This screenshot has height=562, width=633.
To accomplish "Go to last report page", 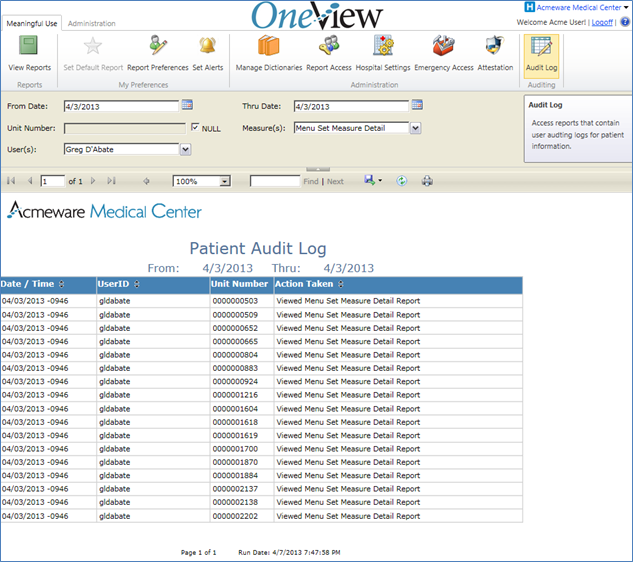I will point(111,181).
